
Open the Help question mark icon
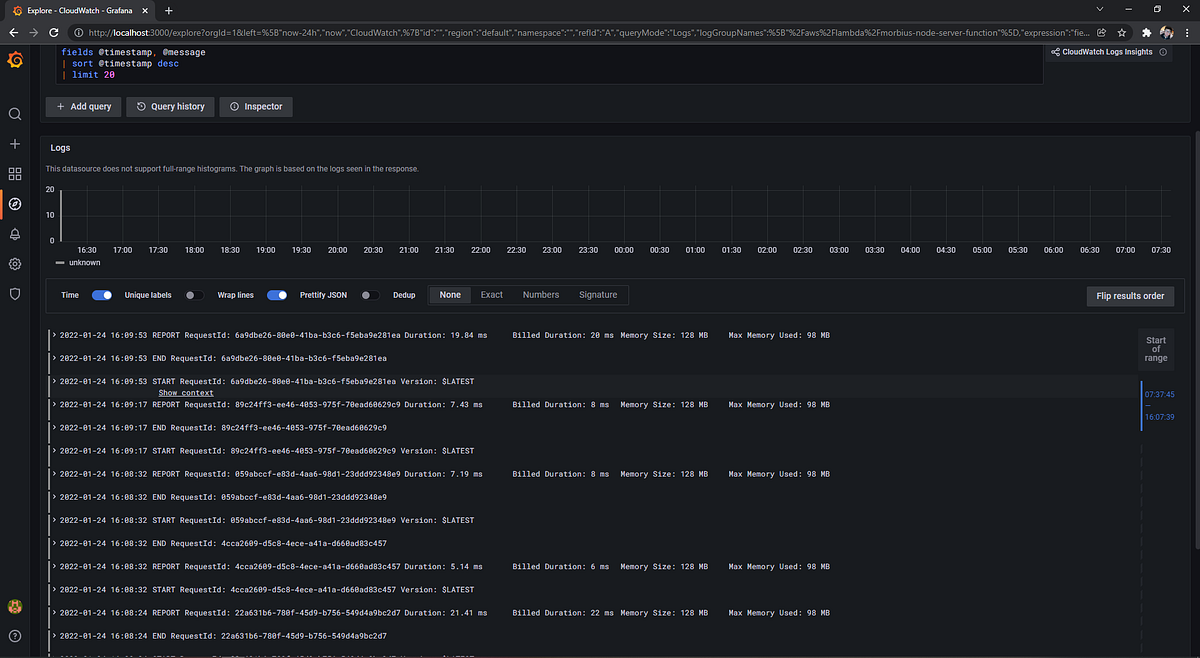pos(15,635)
